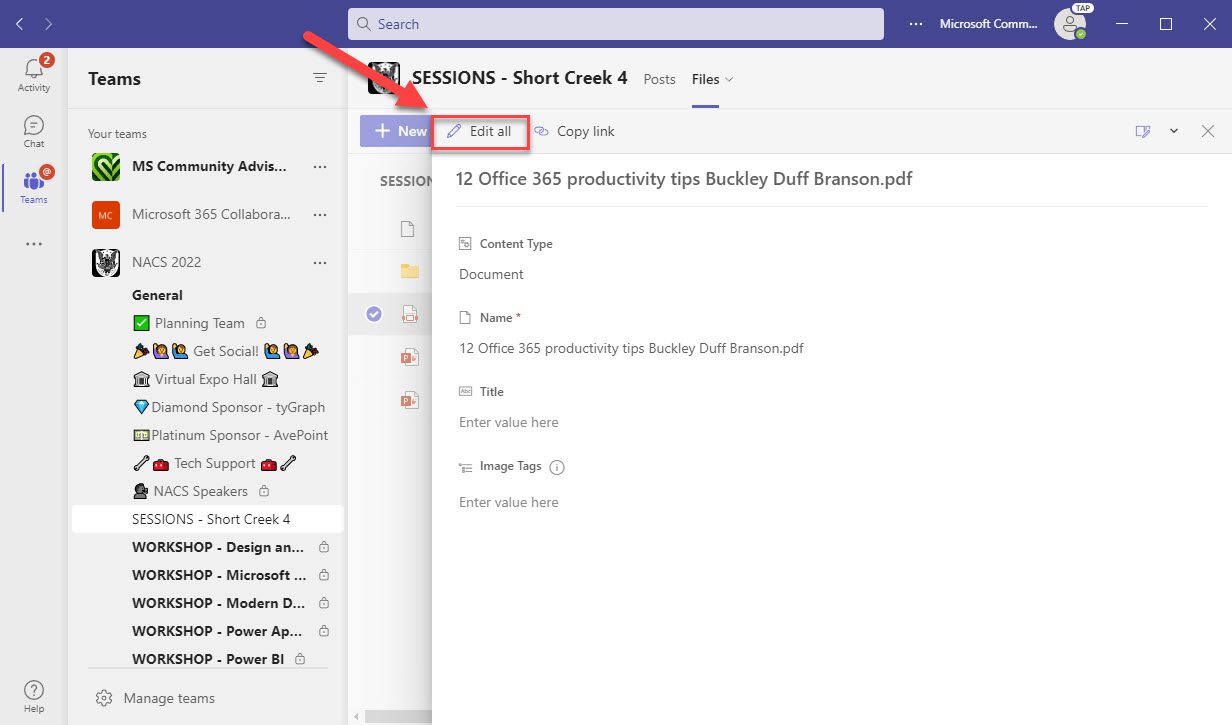Viewport: 1232px width, 725px height.
Task: Switch to the Posts tab
Action: point(659,78)
